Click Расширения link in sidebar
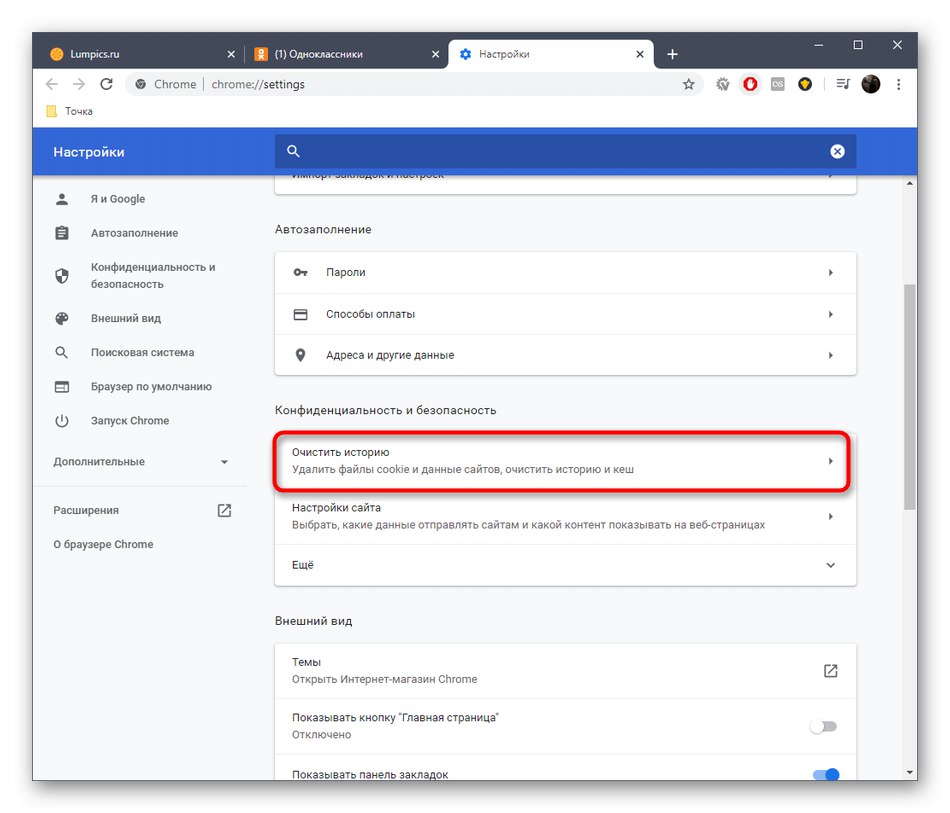 [86, 510]
